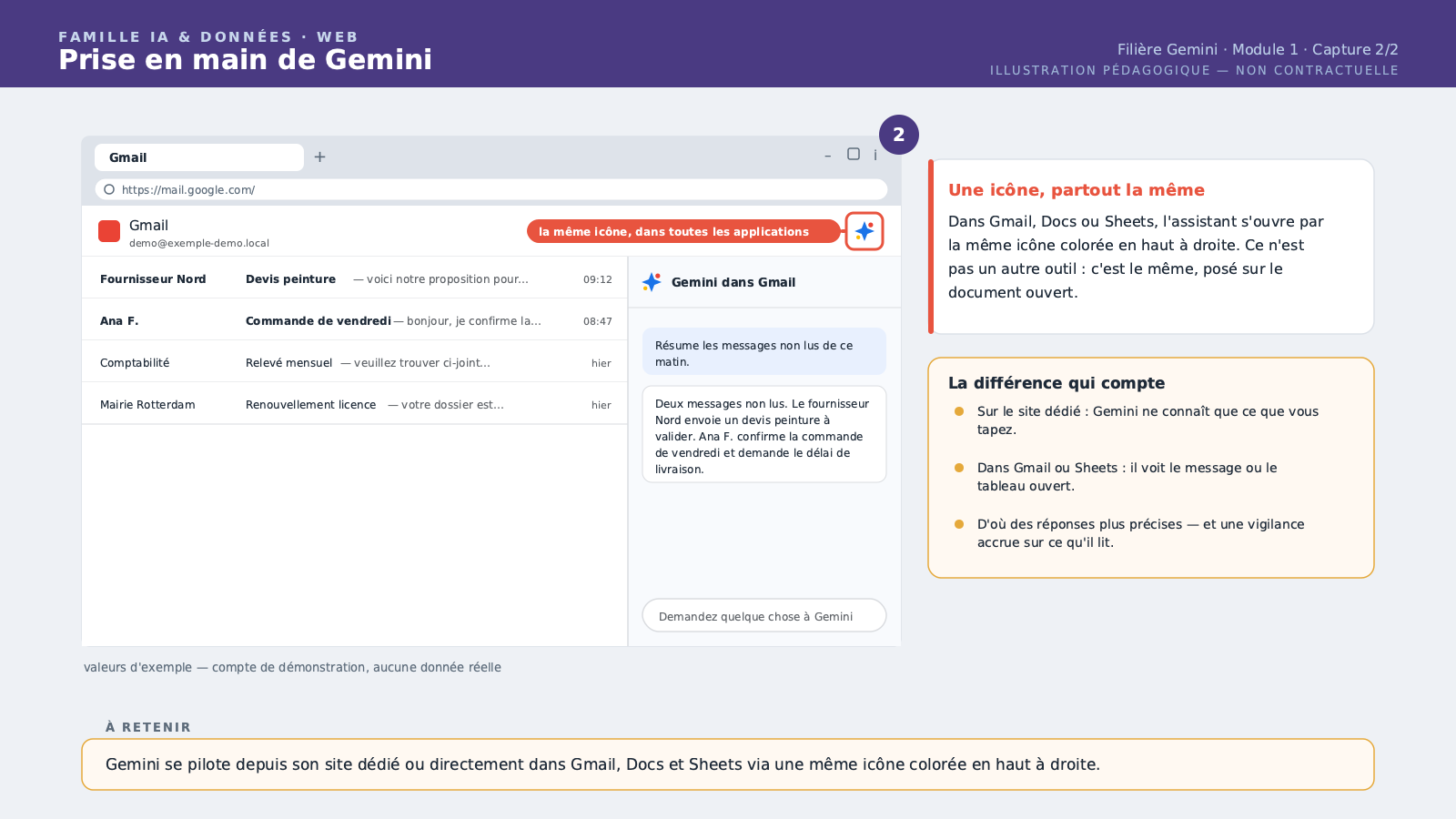Click the site info icon in address bar

coord(109,189)
